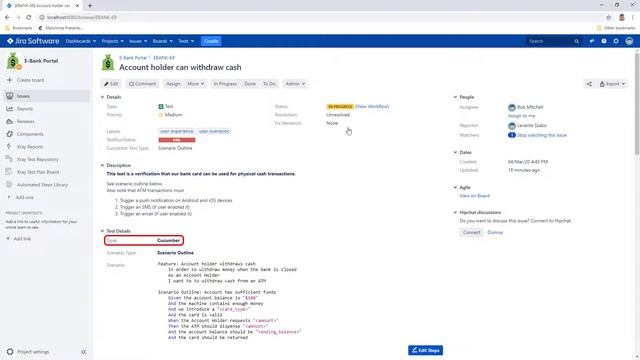This screenshot has height=360, width=640.
Task: Collapse the Hipchat discussions section
Action: (x=455, y=212)
